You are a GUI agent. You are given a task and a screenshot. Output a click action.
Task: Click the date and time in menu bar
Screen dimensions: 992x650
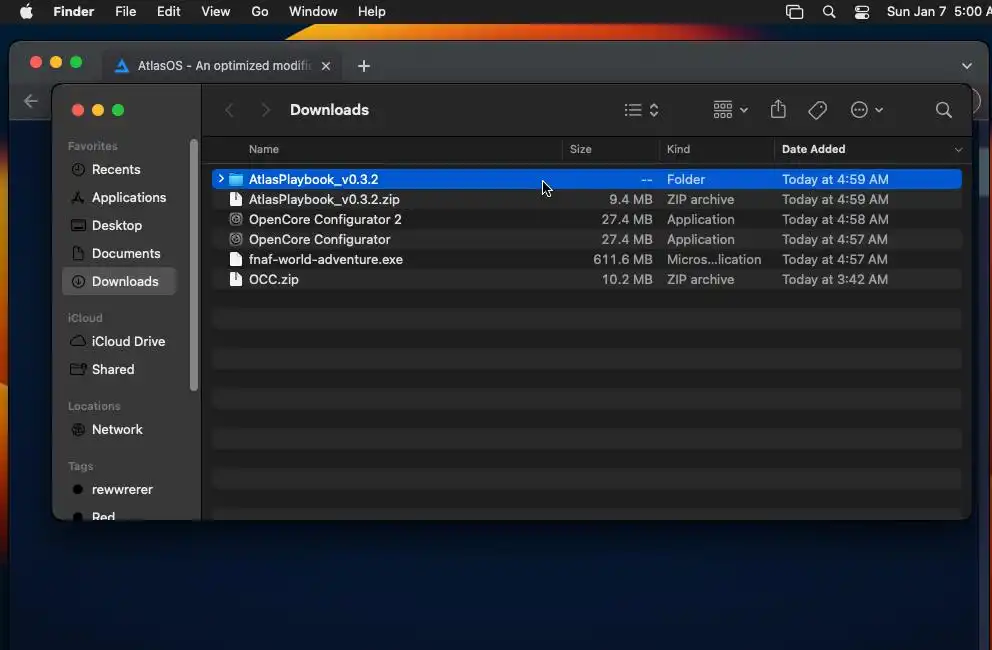click(938, 11)
